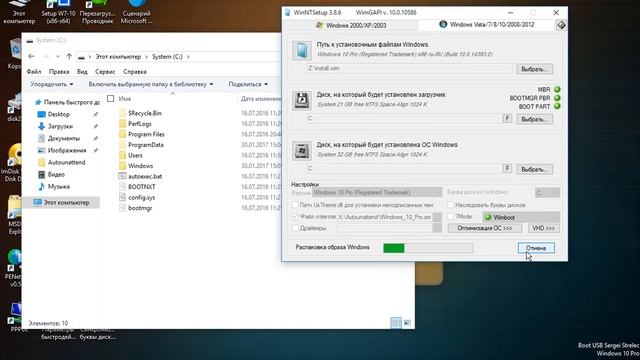Enable the Патч UxTheme.dll checkbox

295,205
